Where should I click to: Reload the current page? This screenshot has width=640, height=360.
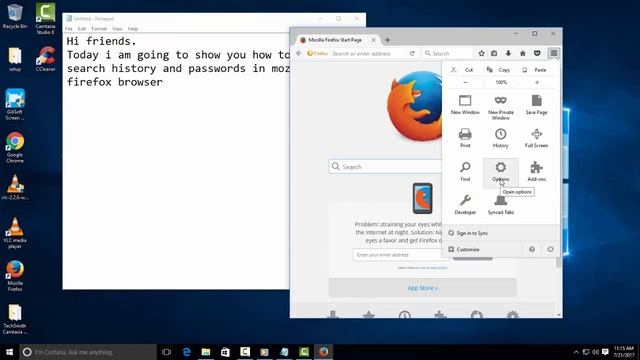click(412, 53)
